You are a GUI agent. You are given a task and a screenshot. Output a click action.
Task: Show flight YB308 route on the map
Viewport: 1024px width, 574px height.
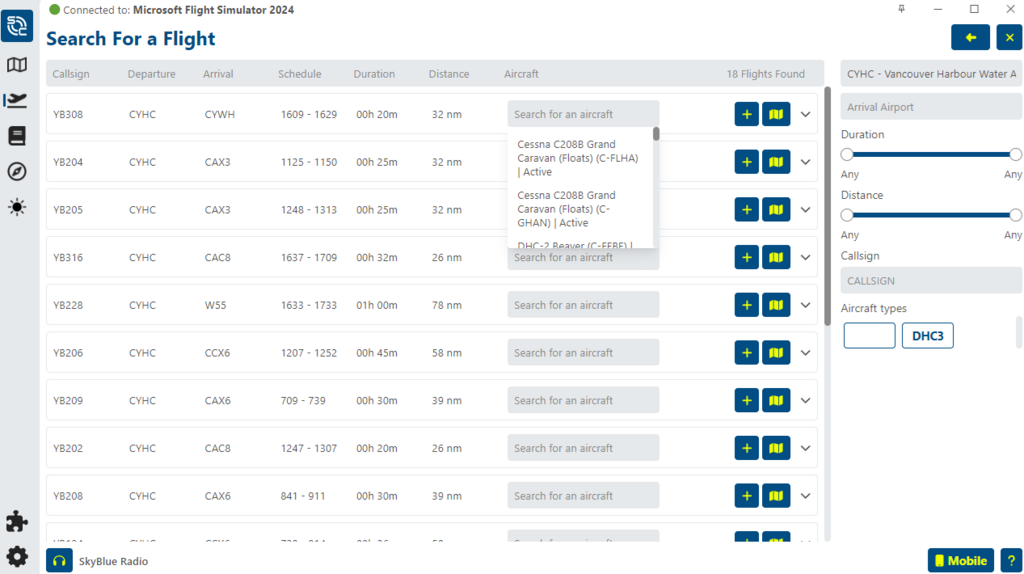[x=776, y=114]
